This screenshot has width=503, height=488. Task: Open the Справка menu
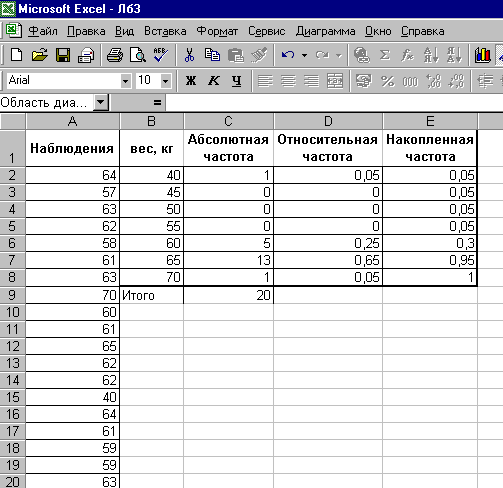422,31
